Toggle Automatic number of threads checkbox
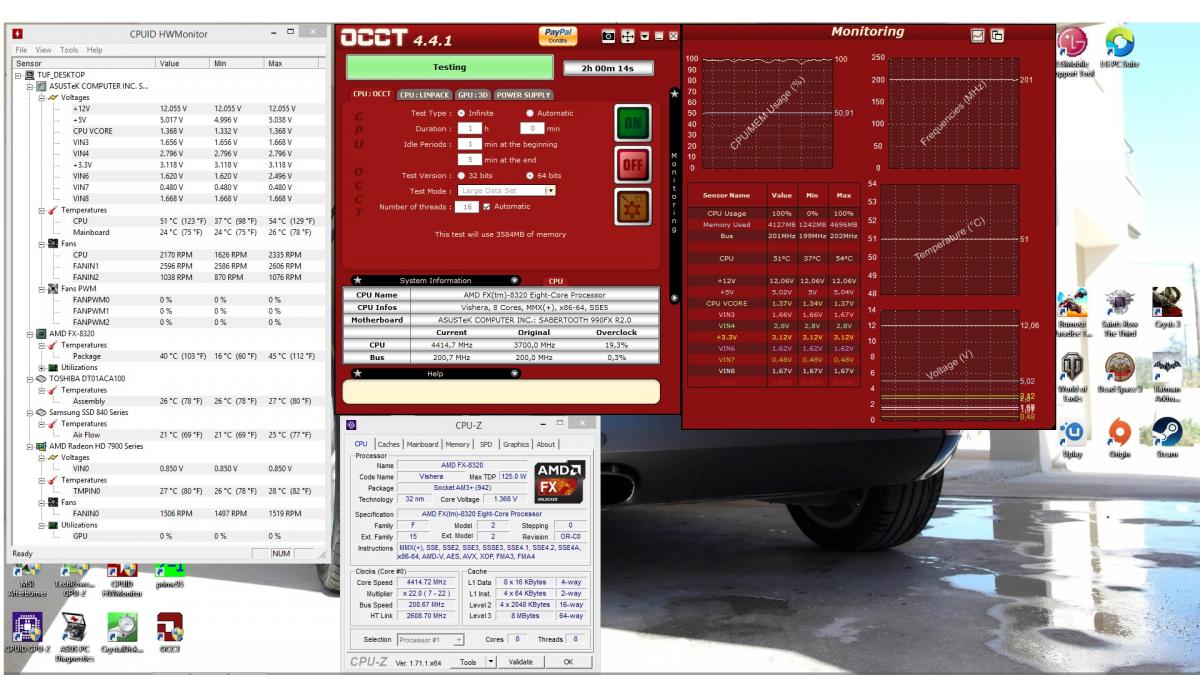This screenshot has height=675, width=1200. pyautogui.click(x=486, y=206)
